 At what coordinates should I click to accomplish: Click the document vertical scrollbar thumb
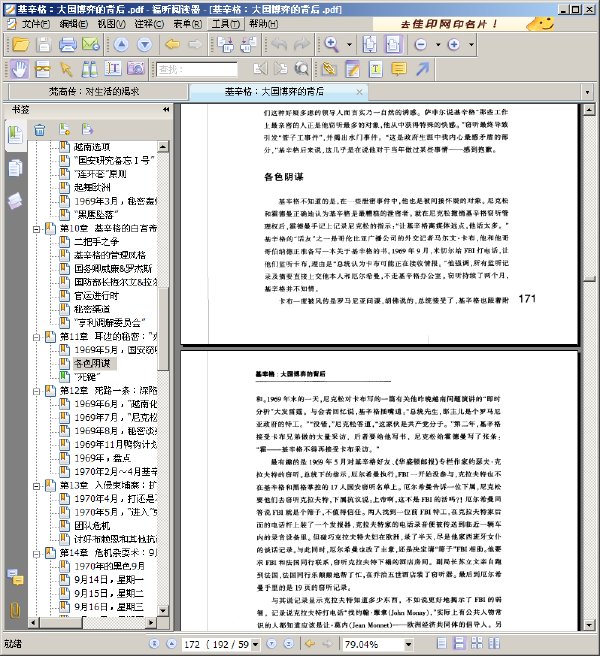[589, 279]
